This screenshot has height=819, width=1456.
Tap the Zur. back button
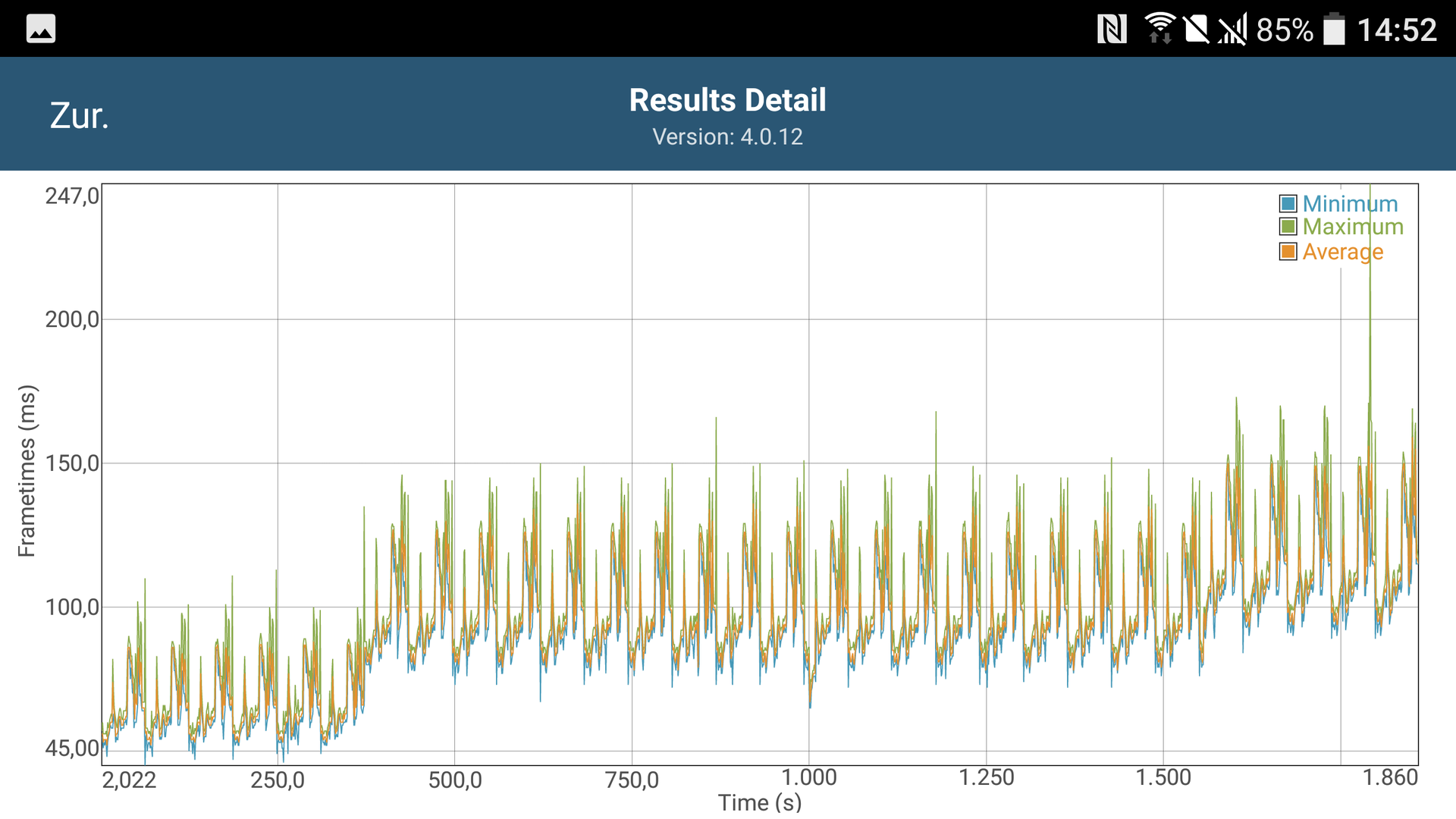[80, 116]
